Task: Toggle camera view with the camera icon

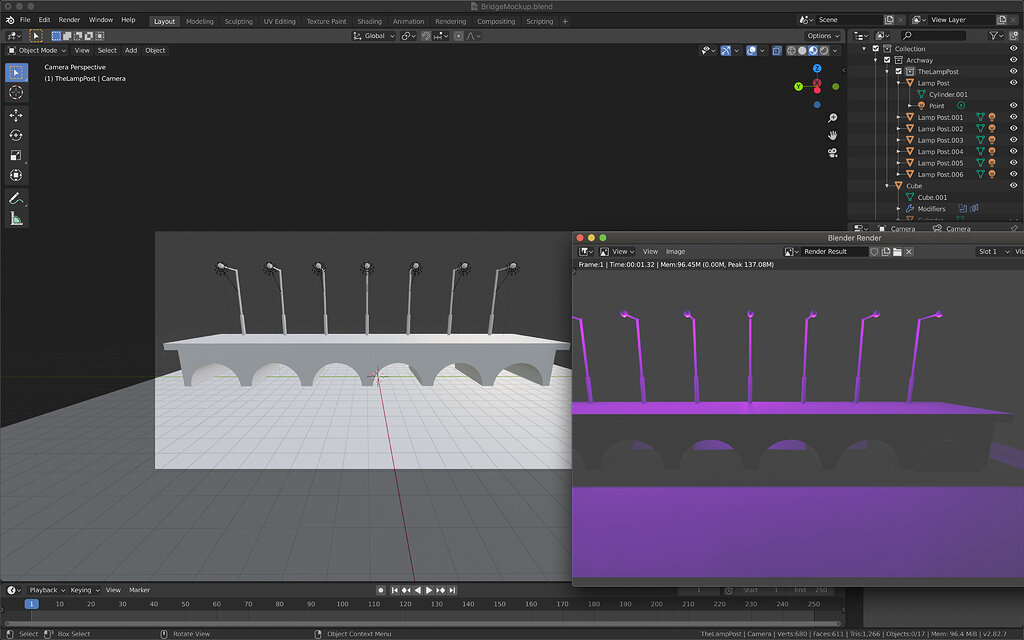Action: click(832, 152)
